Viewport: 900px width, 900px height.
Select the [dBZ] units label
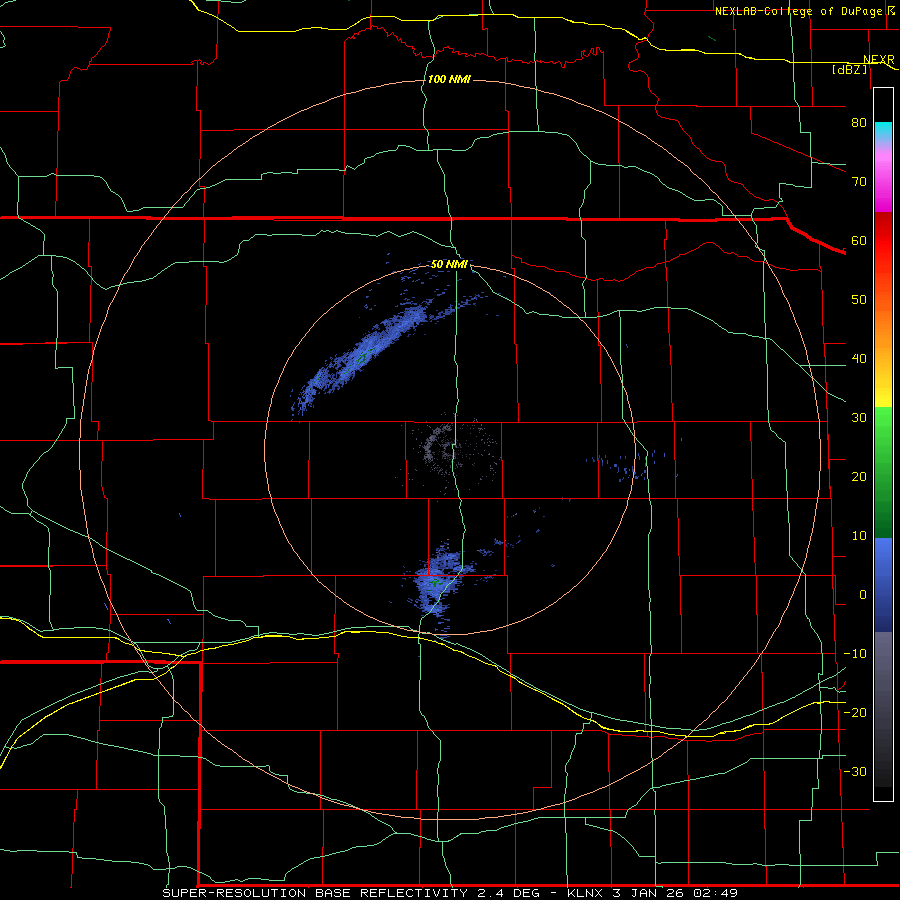tap(849, 69)
